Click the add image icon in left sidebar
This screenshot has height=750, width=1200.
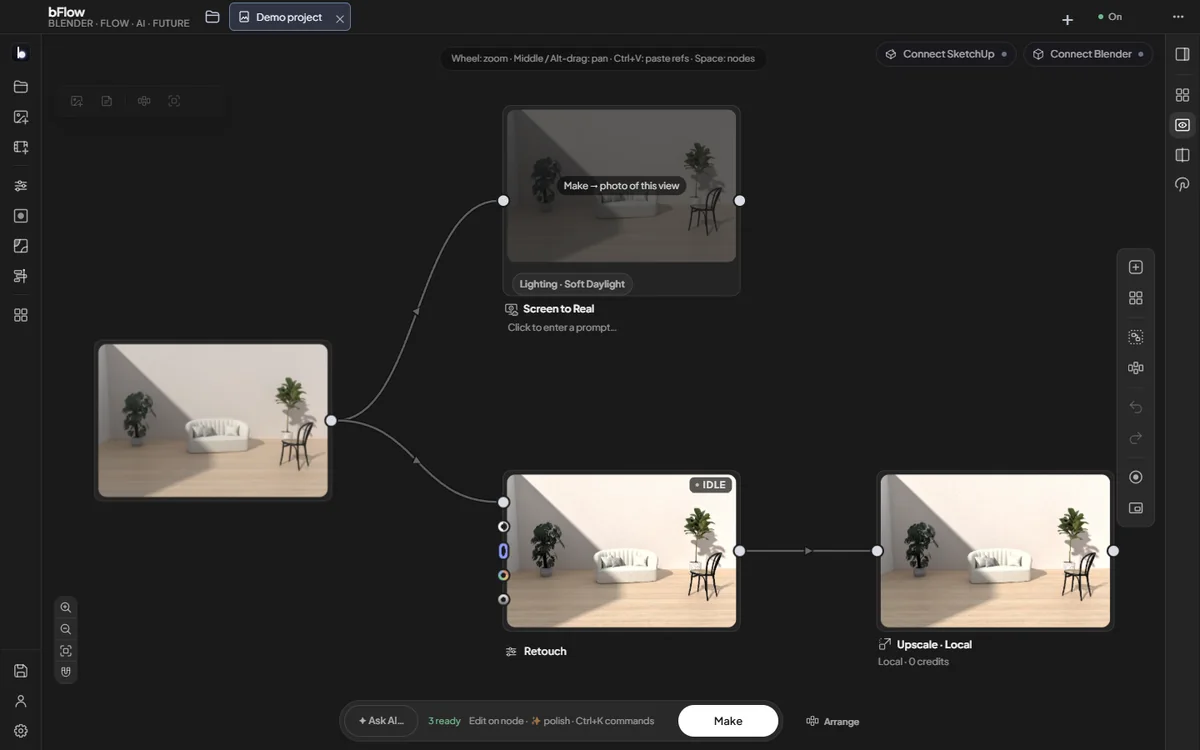tap(21, 117)
